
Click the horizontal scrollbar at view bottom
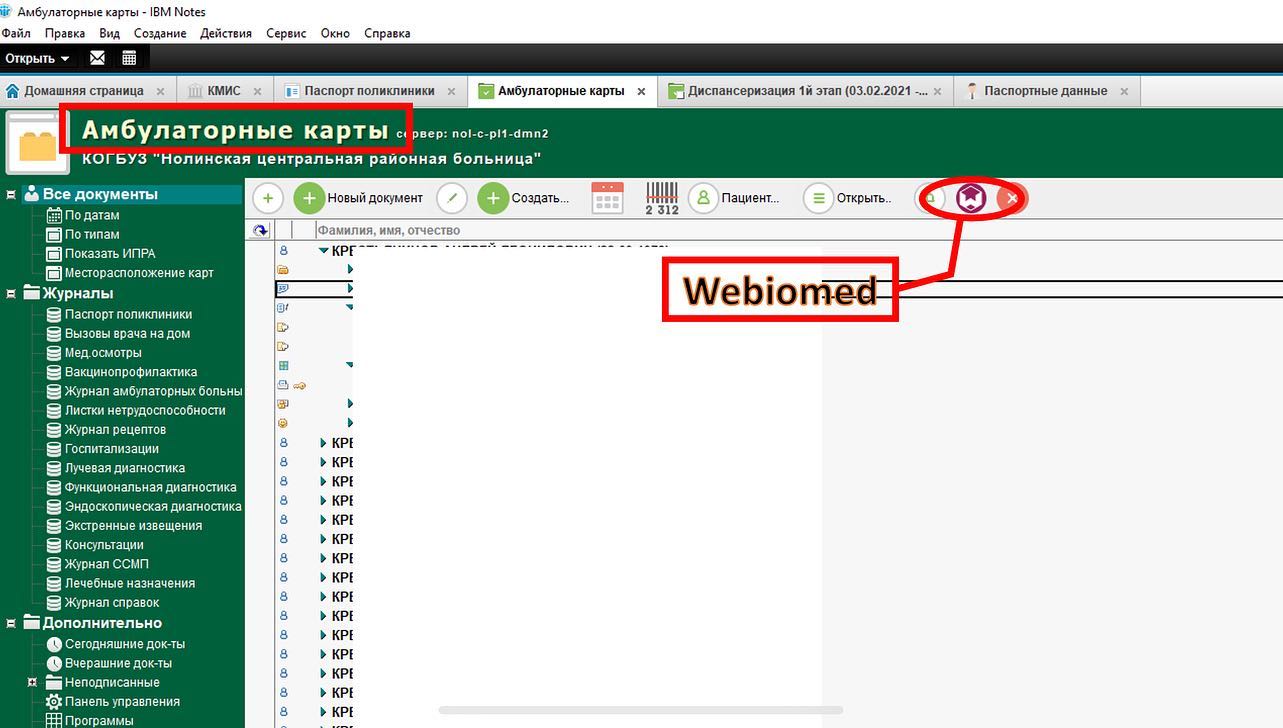(x=640, y=711)
